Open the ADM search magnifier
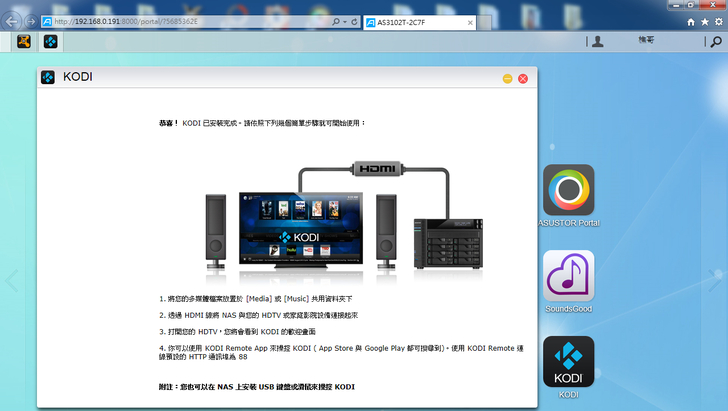This screenshot has width=728, height=411. tap(716, 42)
